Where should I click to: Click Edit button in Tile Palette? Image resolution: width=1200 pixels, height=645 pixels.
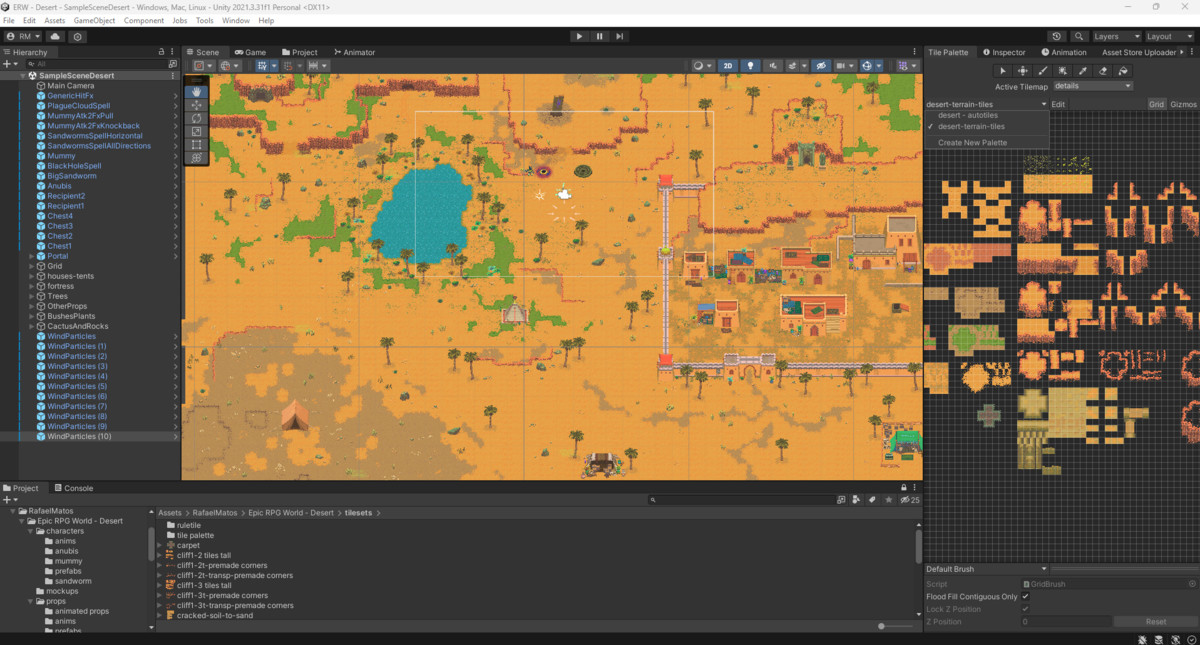point(1058,104)
